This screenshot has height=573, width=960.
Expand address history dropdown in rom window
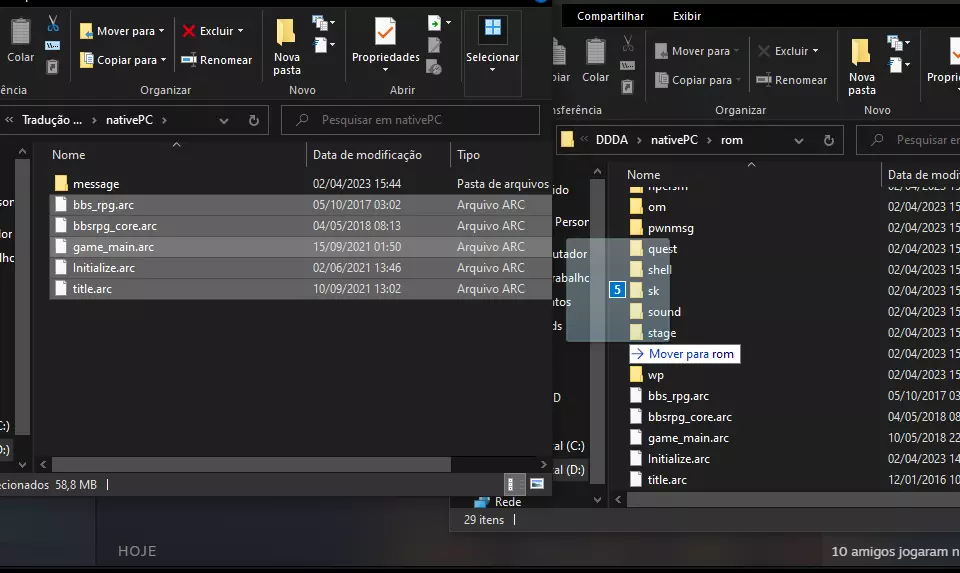799,141
